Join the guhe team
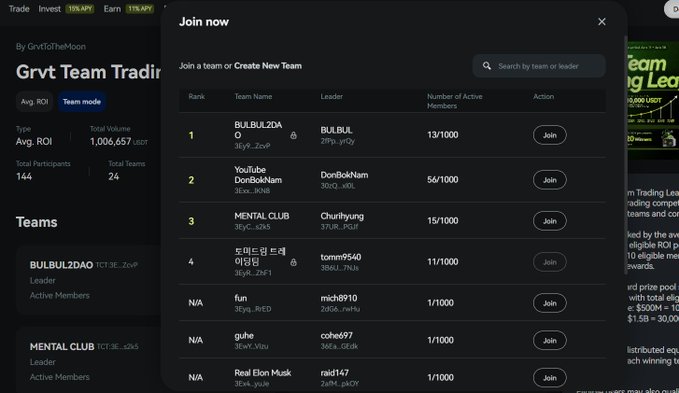 (550, 340)
